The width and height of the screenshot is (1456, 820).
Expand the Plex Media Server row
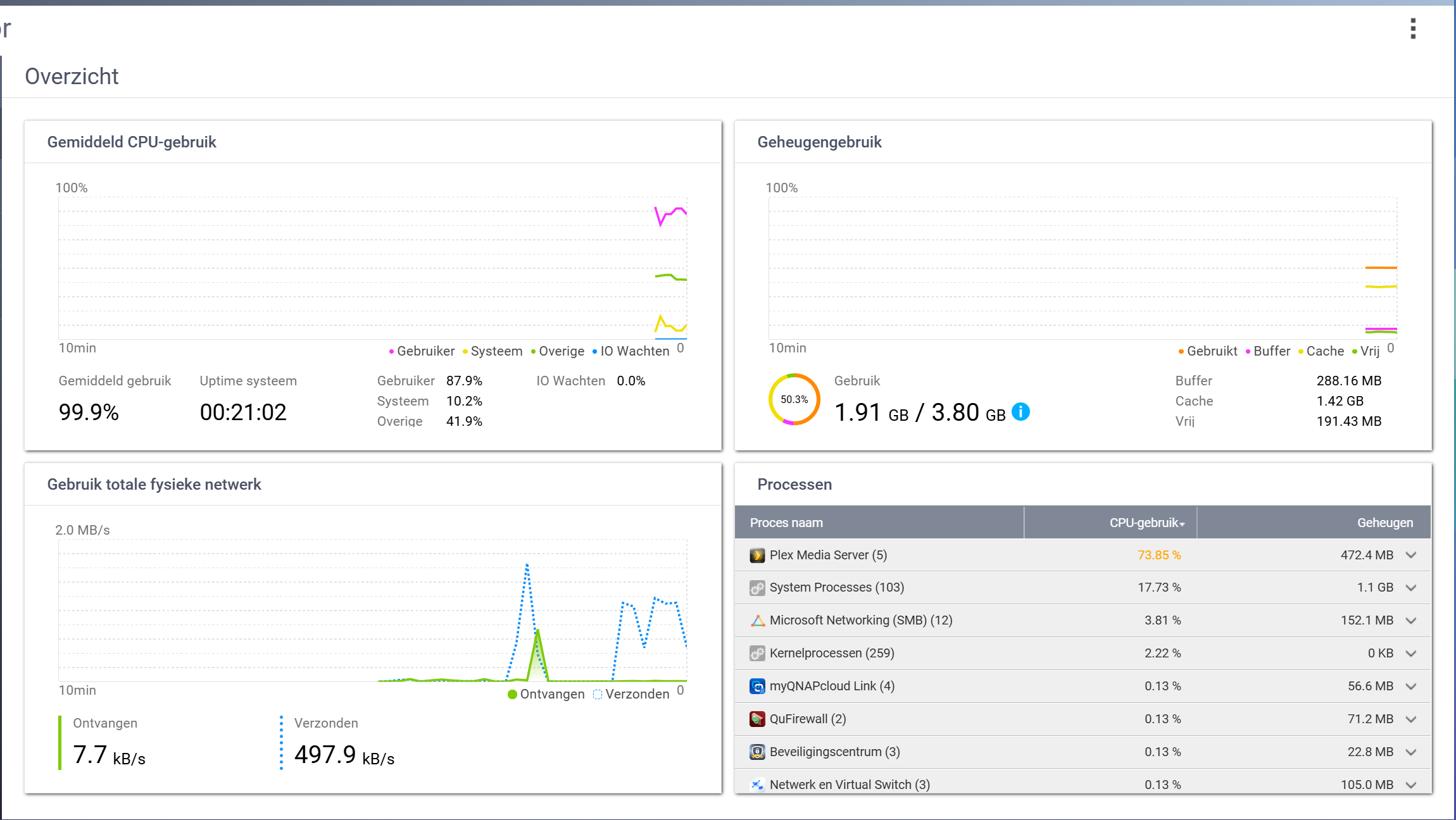(x=1411, y=556)
